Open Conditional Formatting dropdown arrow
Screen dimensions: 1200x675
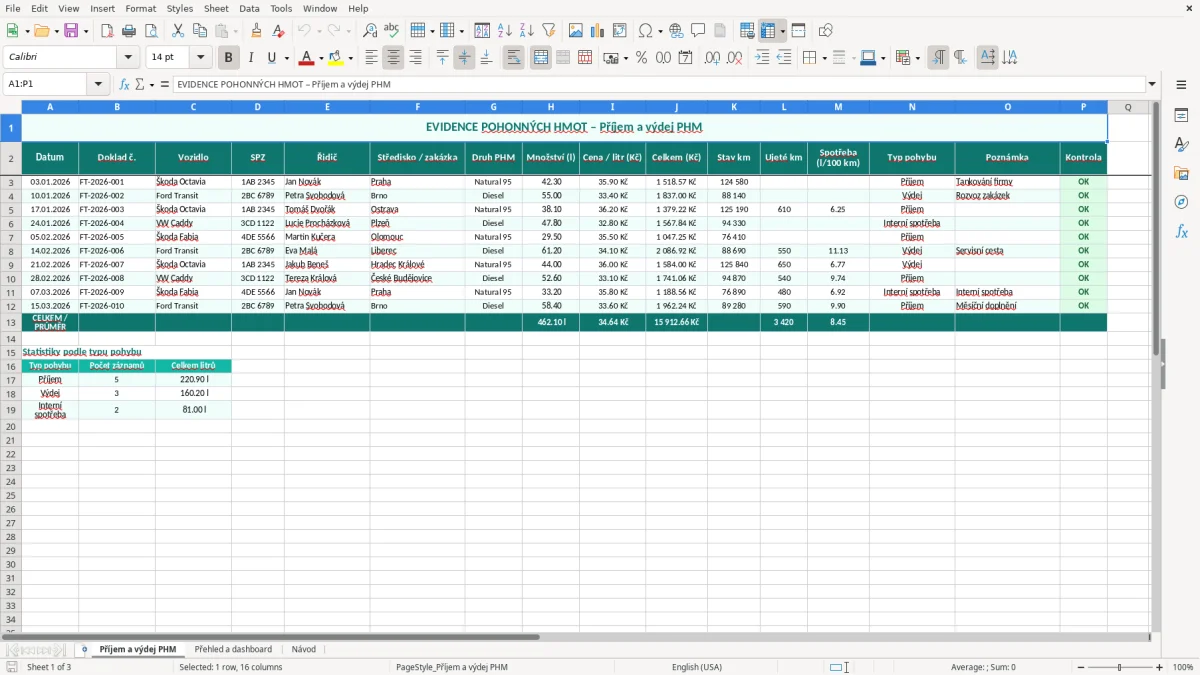917,58
